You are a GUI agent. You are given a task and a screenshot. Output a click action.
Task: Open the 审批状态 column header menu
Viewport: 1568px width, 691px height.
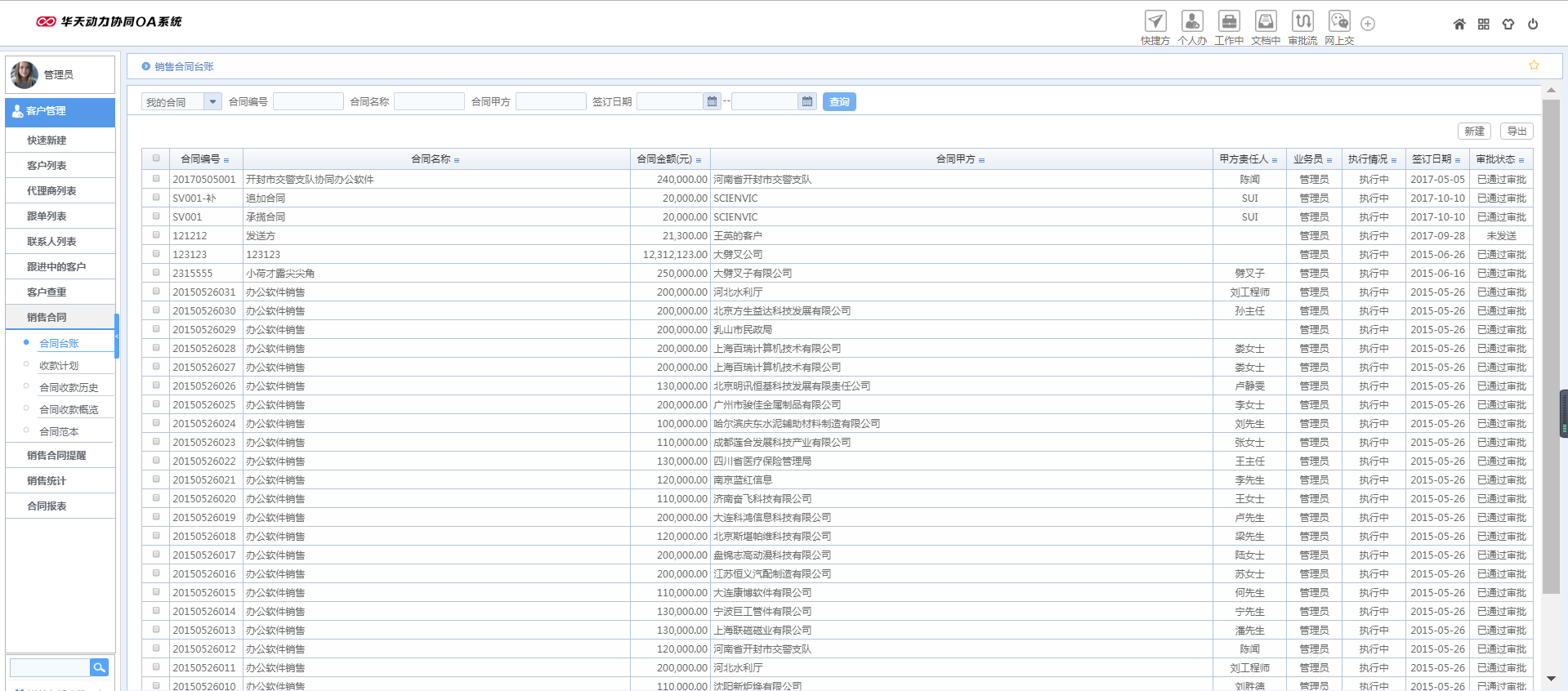1521,160
